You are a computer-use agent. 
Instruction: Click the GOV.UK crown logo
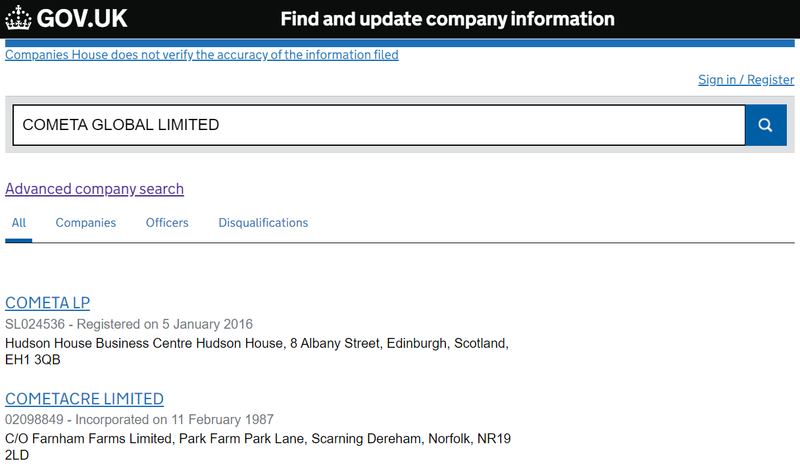pos(18,18)
